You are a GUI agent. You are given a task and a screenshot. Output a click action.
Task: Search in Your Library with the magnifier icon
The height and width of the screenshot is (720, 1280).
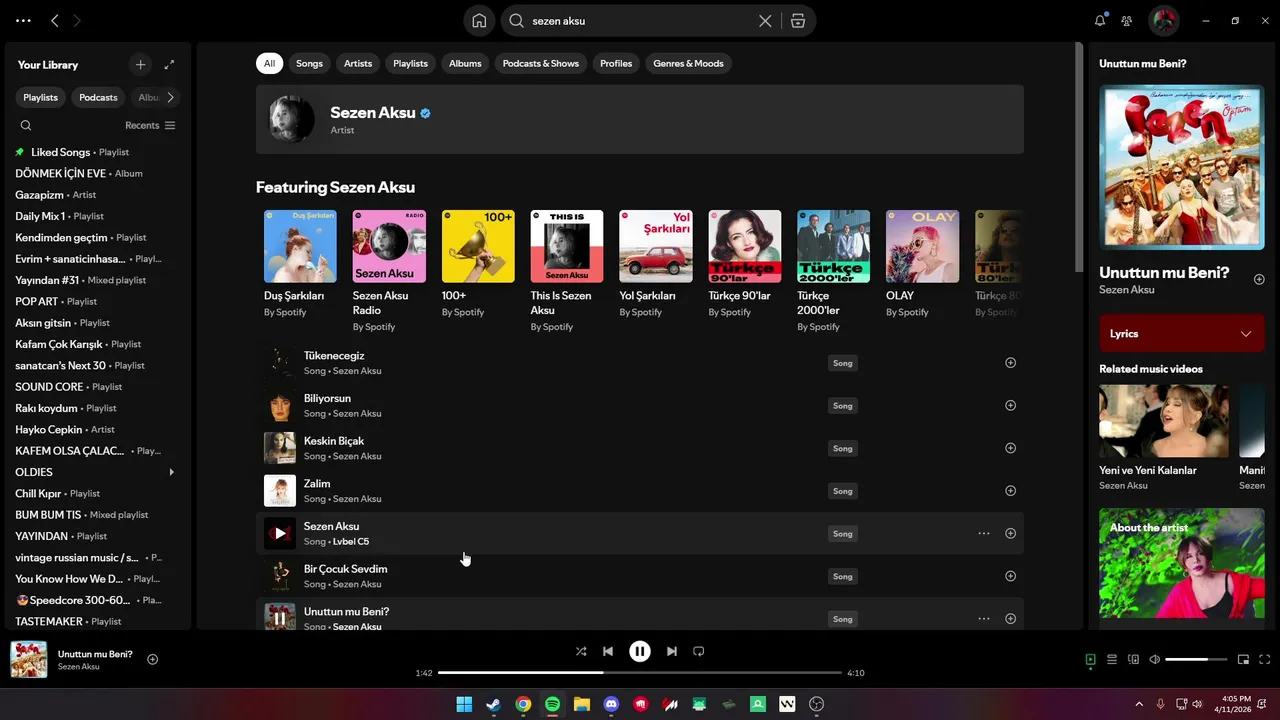(x=26, y=125)
